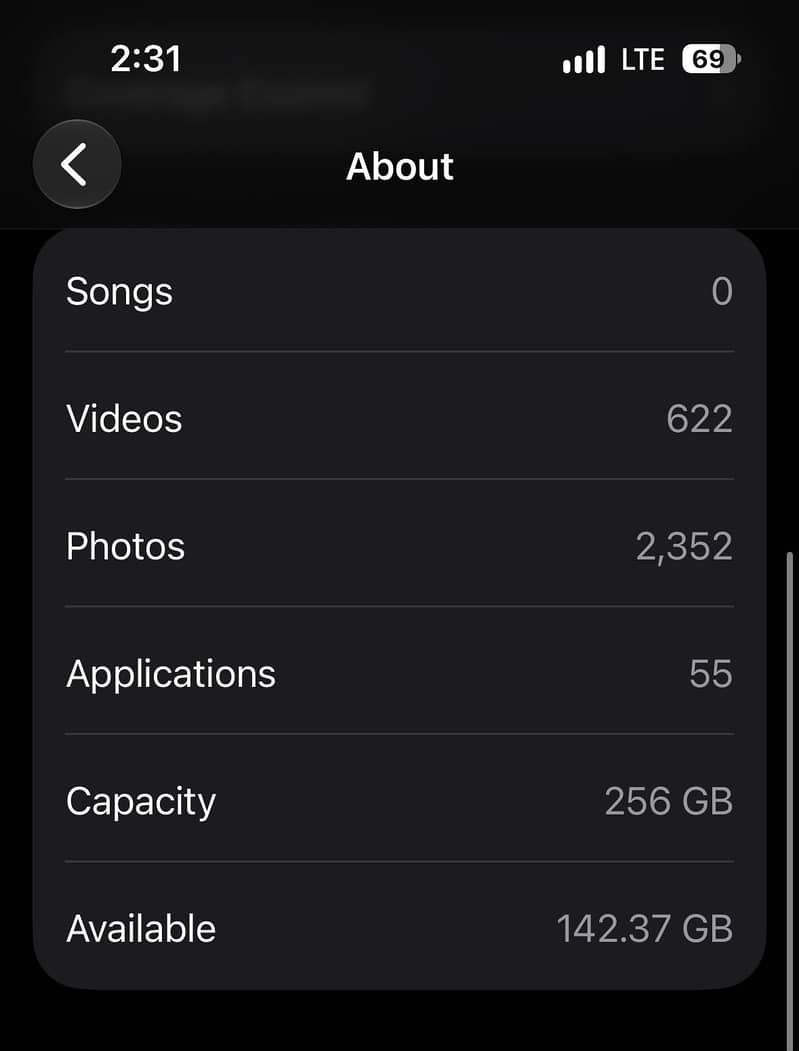Select the Capacity row label
799x1051 pixels.
click(x=141, y=802)
